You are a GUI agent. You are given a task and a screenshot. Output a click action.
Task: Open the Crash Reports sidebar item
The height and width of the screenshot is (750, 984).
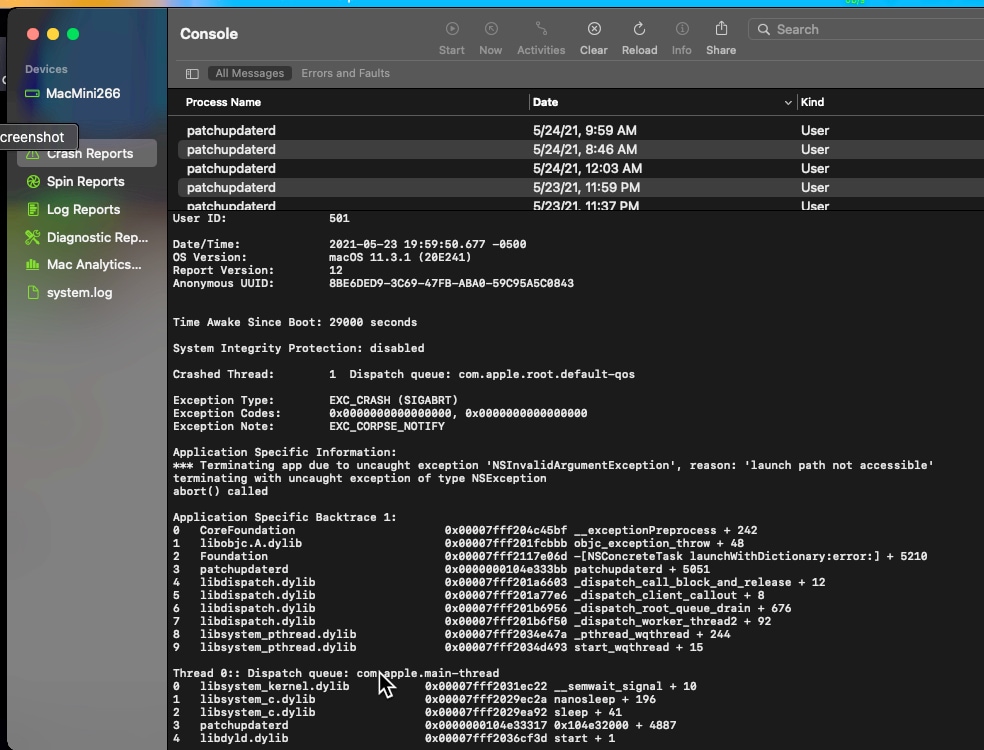[87, 154]
